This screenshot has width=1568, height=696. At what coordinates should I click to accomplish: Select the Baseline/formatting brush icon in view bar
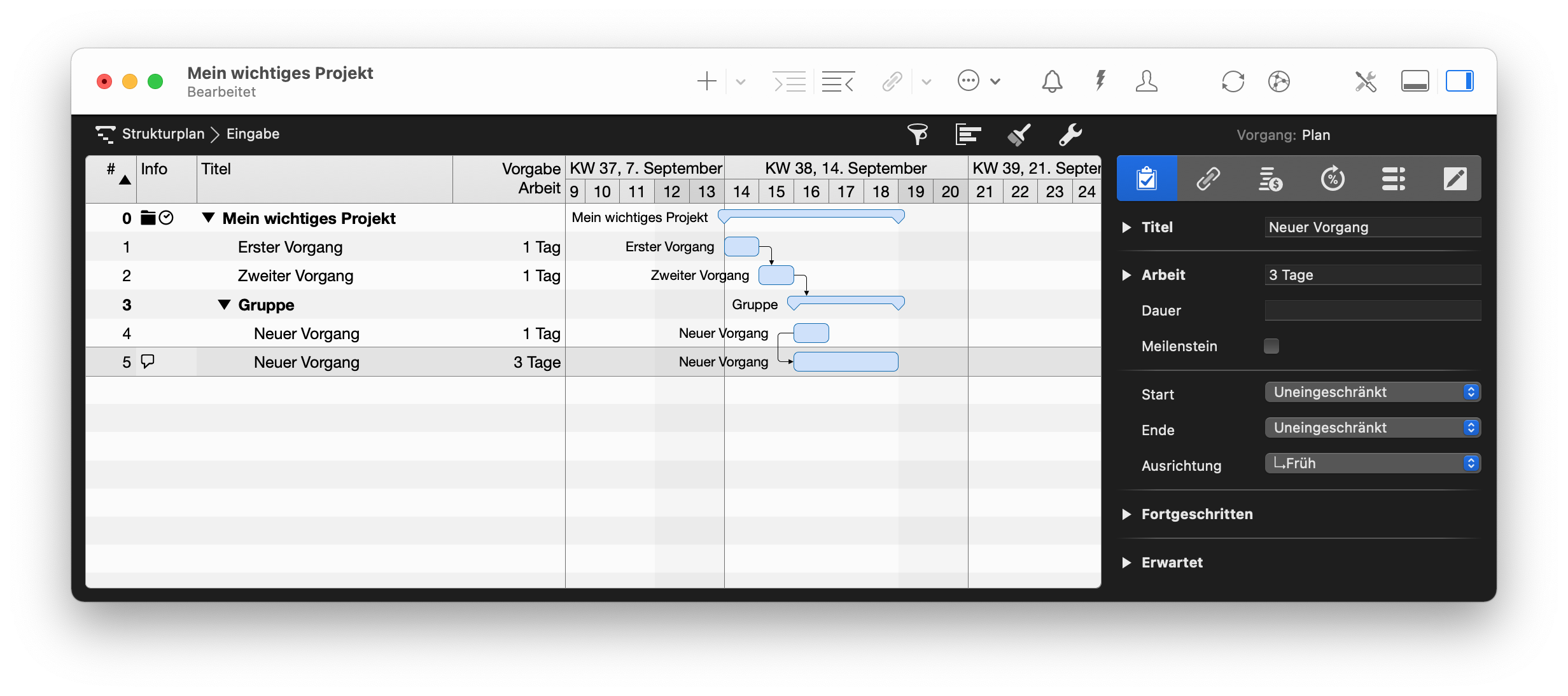(1018, 134)
